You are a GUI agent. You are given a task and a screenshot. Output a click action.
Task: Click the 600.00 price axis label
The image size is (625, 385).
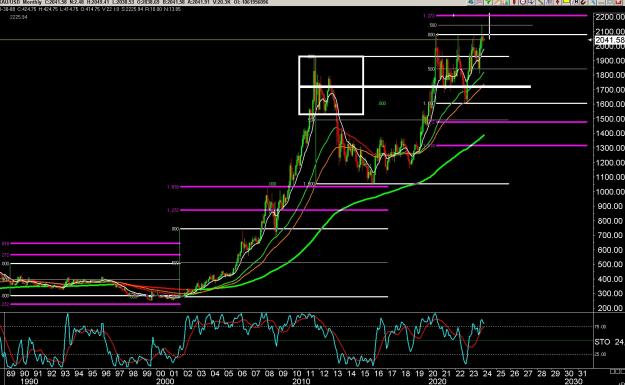(609, 250)
